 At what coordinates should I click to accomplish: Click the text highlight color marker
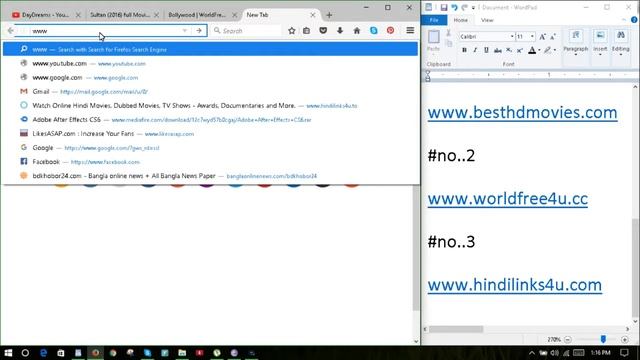click(x=547, y=50)
